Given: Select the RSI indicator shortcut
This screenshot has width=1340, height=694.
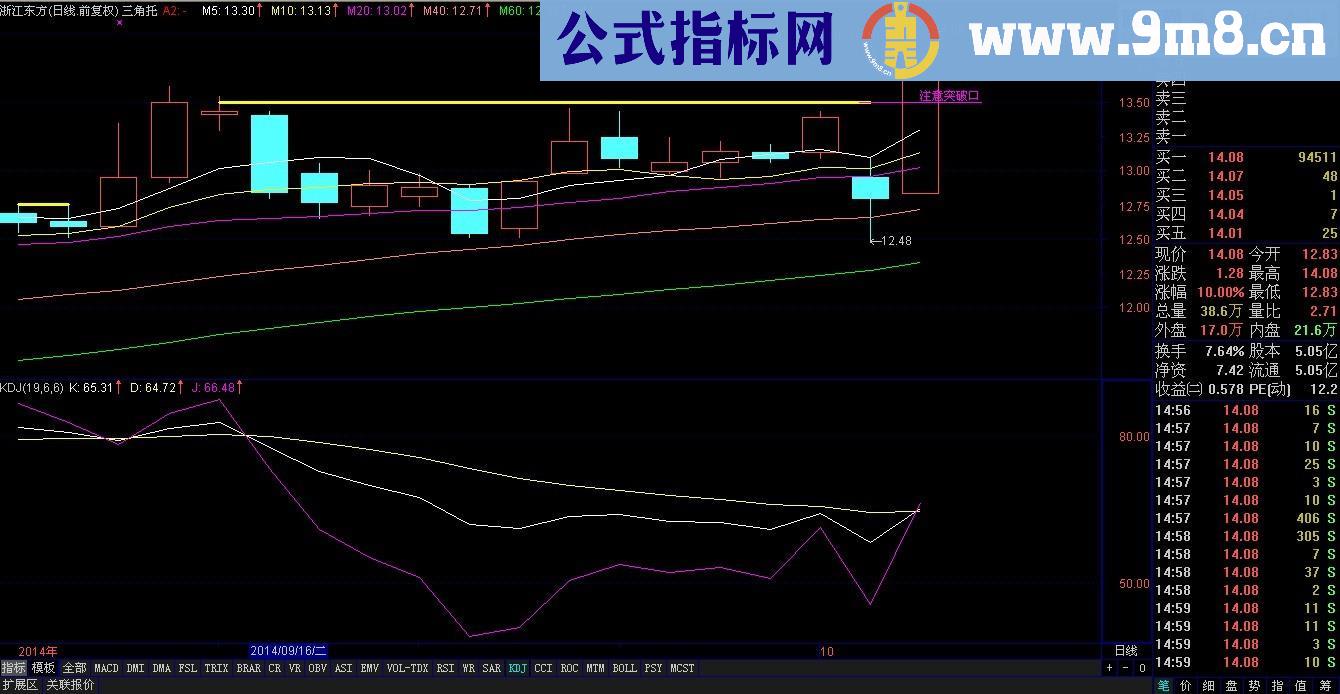Looking at the screenshot, I should pyautogui.click(x=445, y=668).
